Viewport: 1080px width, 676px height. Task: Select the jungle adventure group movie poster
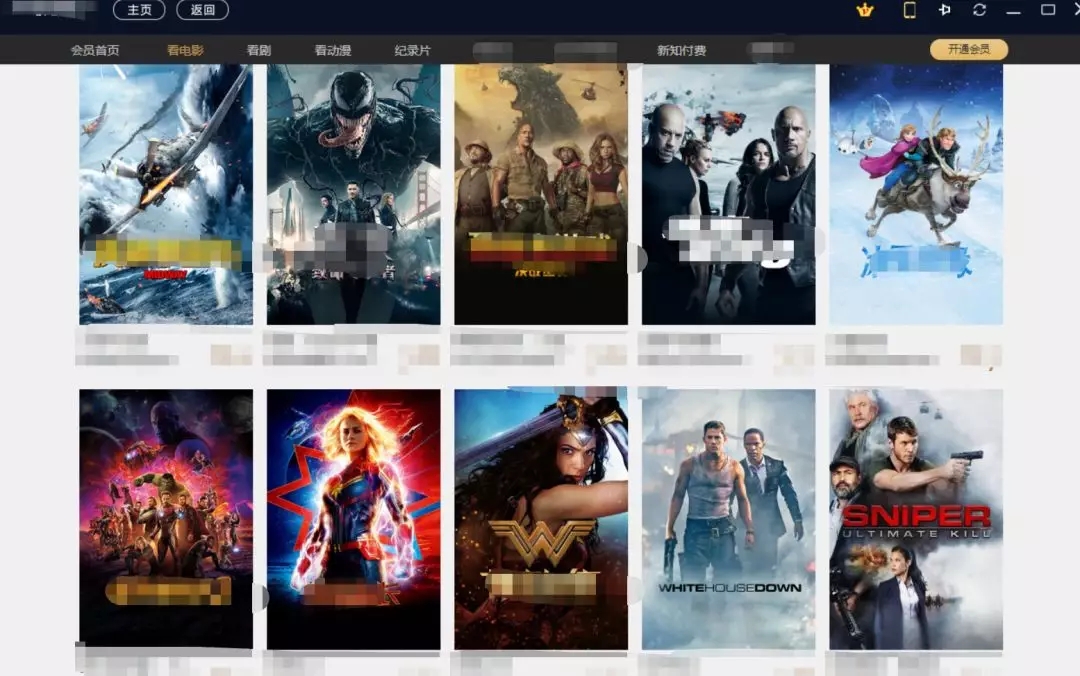(541, 194)
